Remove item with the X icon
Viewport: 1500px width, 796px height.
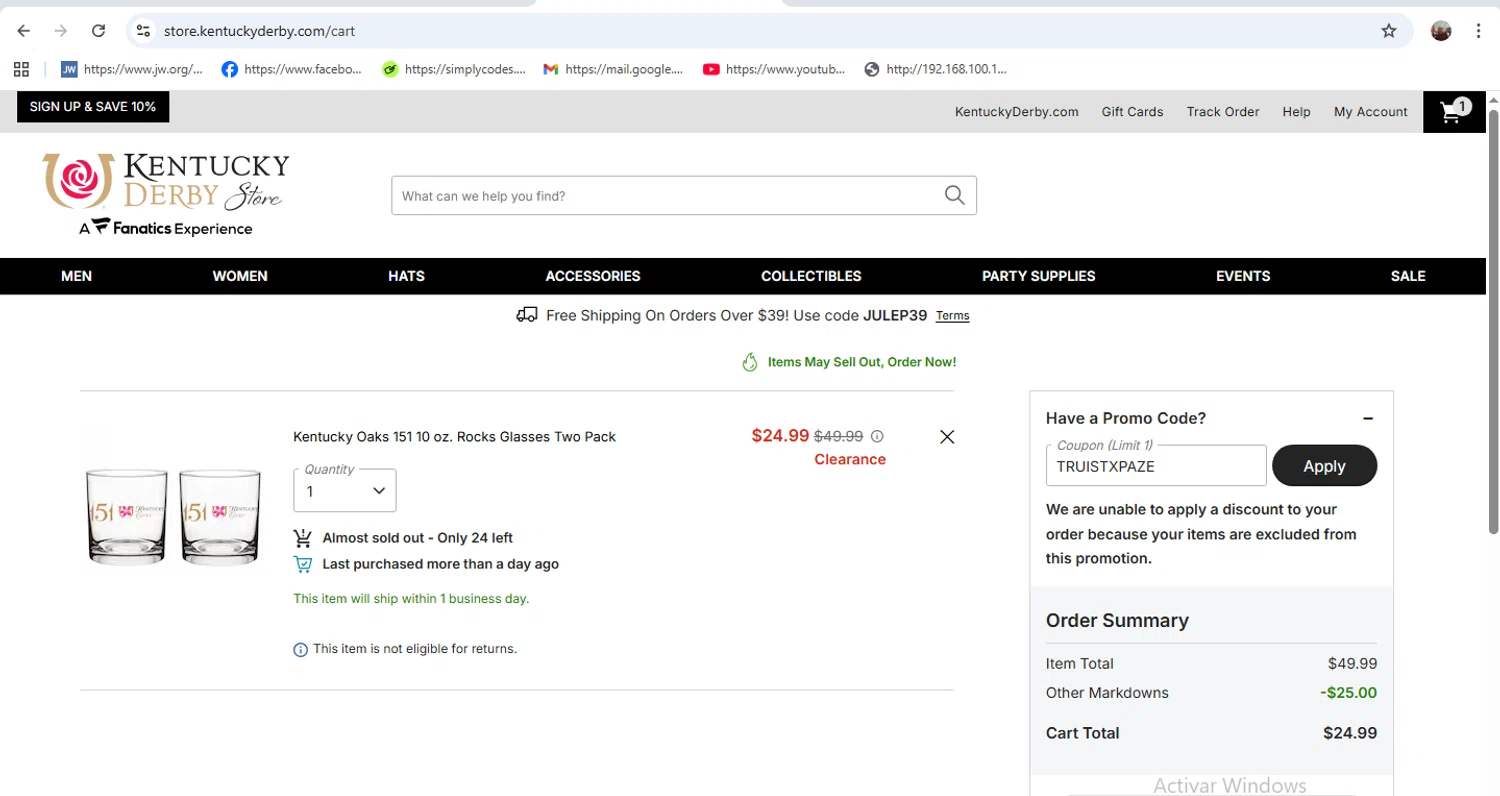click(947, 436)
